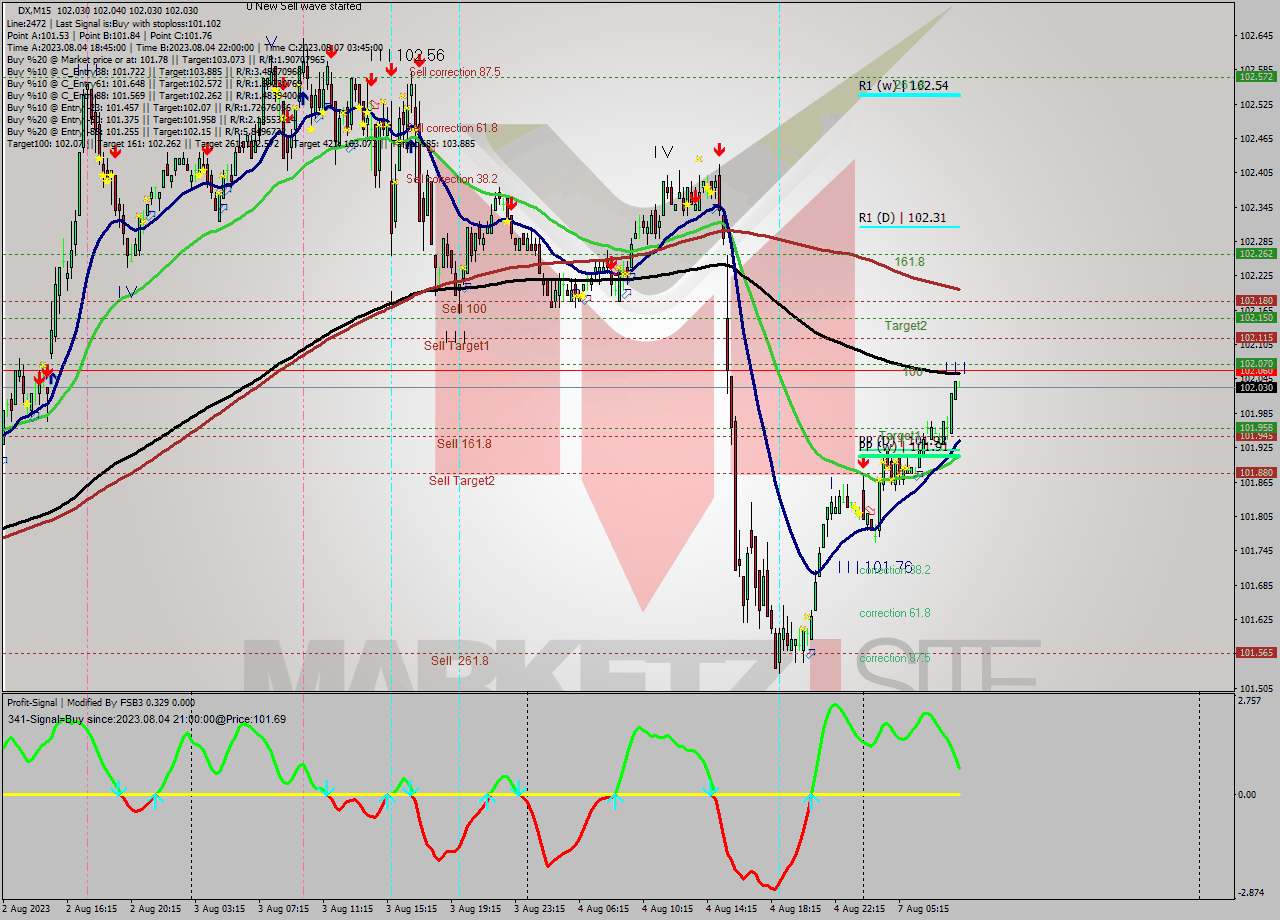Screen dimensions: 1280x920
Task: Click the red 101.880 price tag
Action: coord(1256,472)
